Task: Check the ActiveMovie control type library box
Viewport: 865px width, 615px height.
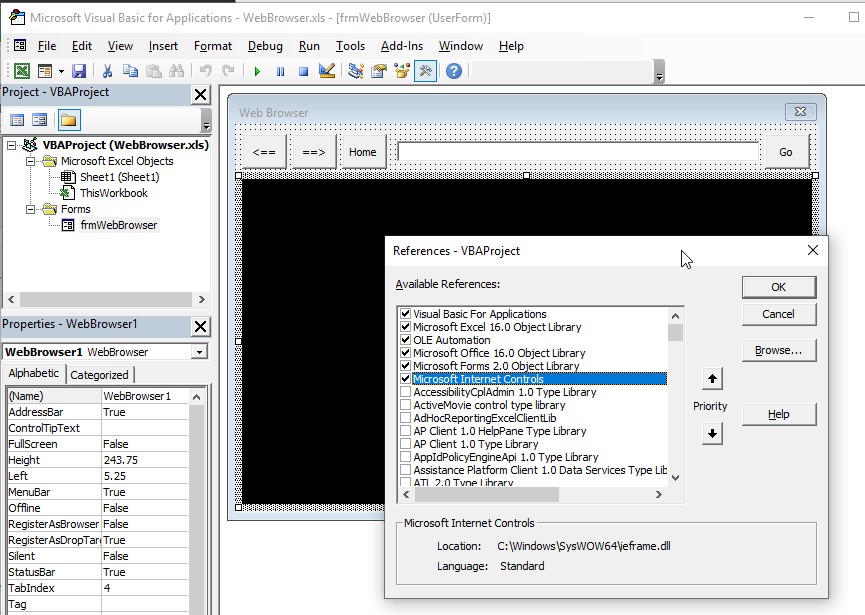Action: (x=405, y=405)
